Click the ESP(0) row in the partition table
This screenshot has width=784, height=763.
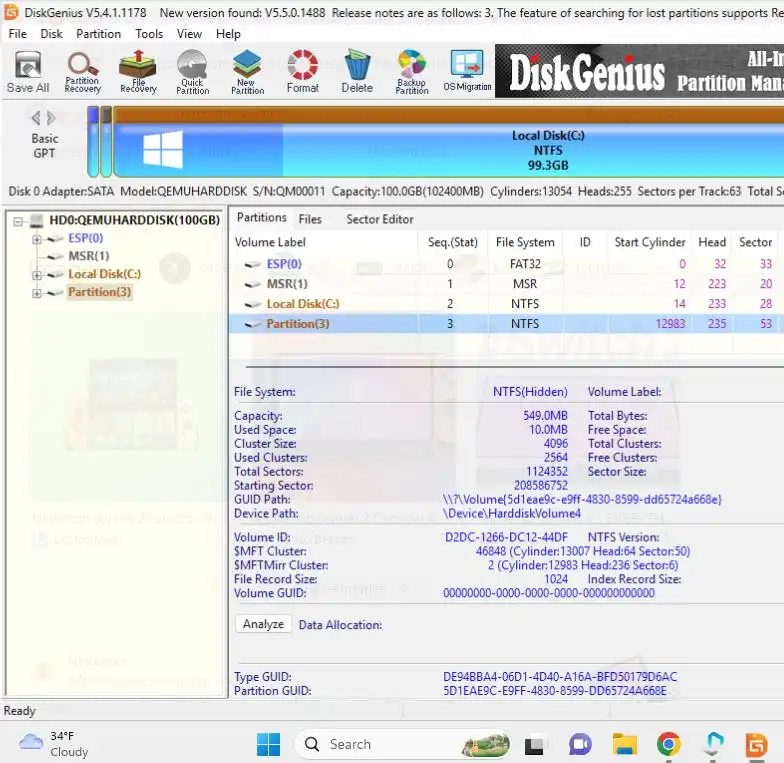pyautogui.click(x=506, y=264)
